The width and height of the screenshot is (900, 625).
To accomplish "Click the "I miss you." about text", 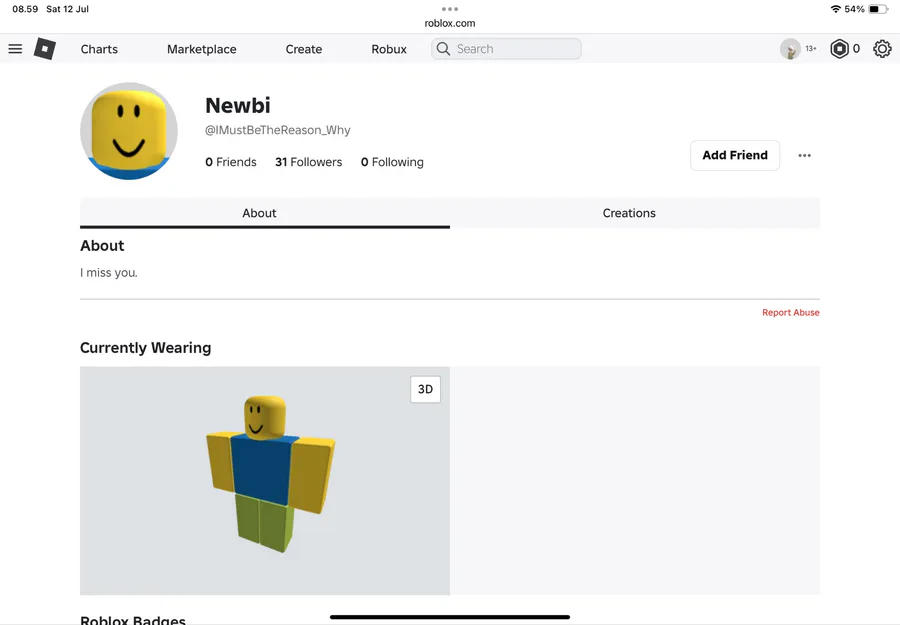I will [x=108, y=273].
